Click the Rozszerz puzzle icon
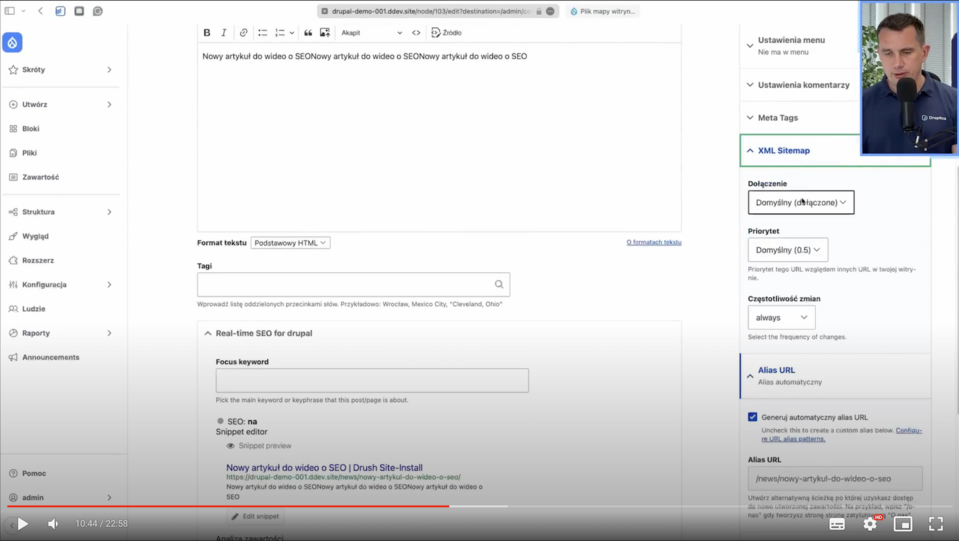The image size is (959, 541). tap(13, 260)
